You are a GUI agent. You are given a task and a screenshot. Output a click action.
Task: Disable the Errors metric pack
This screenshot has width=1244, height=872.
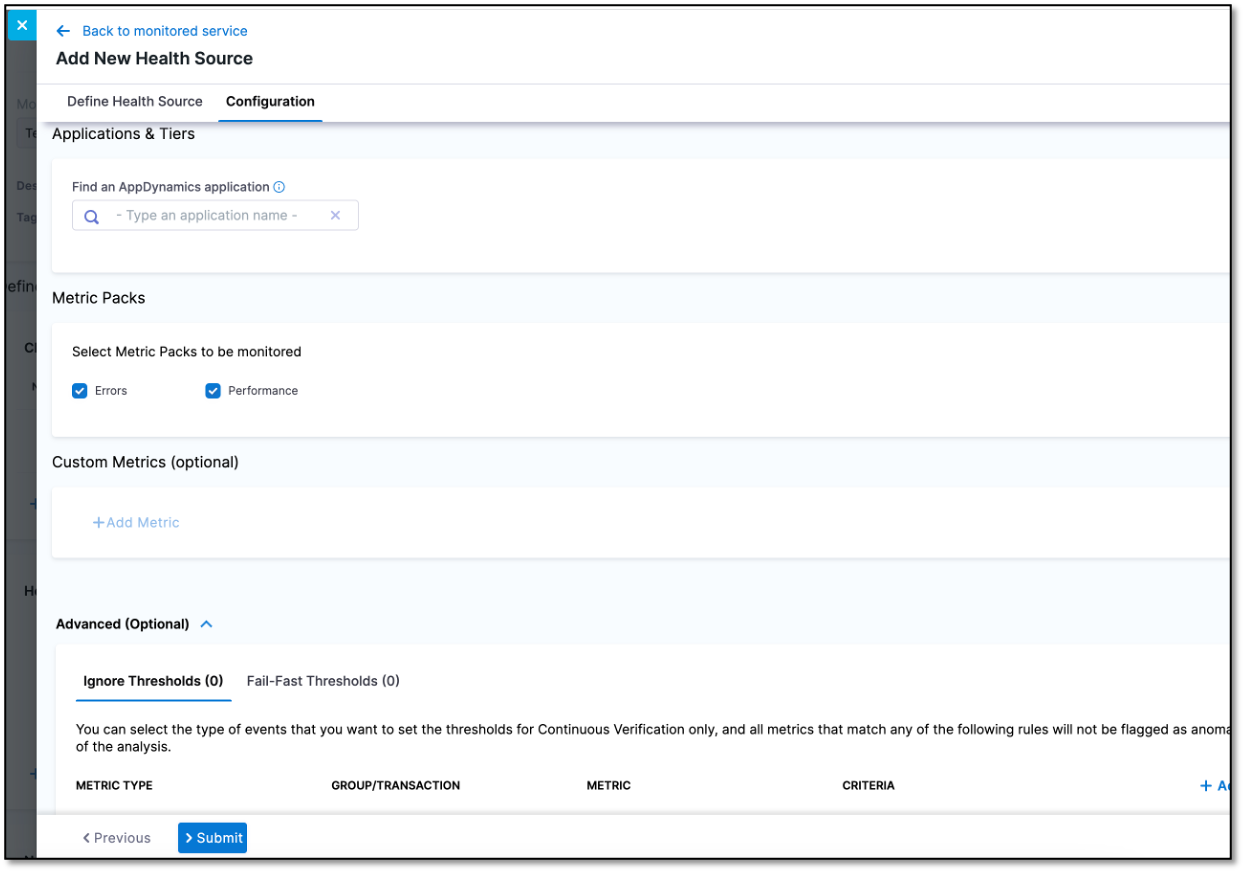79,390
